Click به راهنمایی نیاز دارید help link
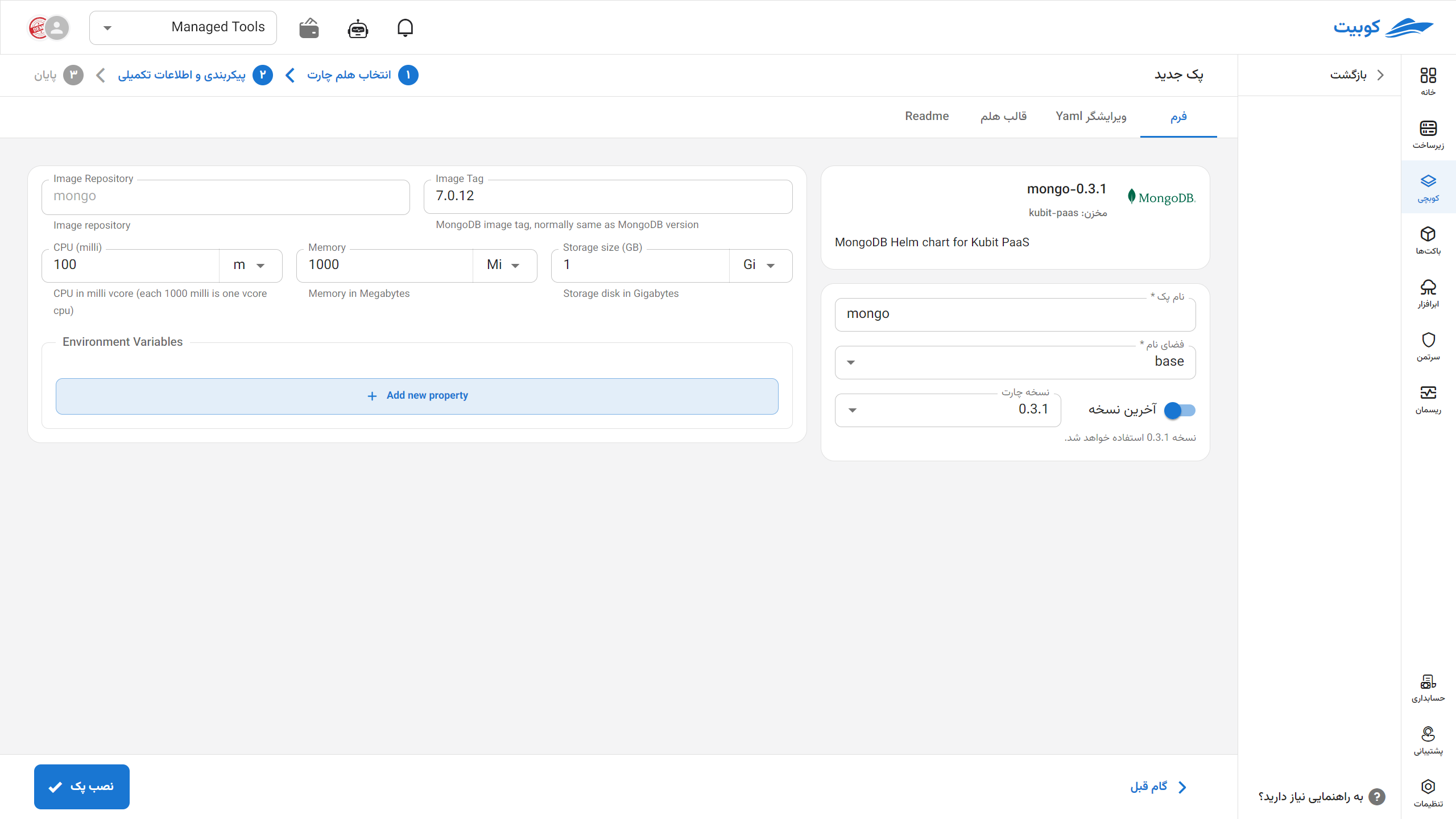This screenshot has height=819, width=1456. pyautogui.click(x=1311, y=797)
